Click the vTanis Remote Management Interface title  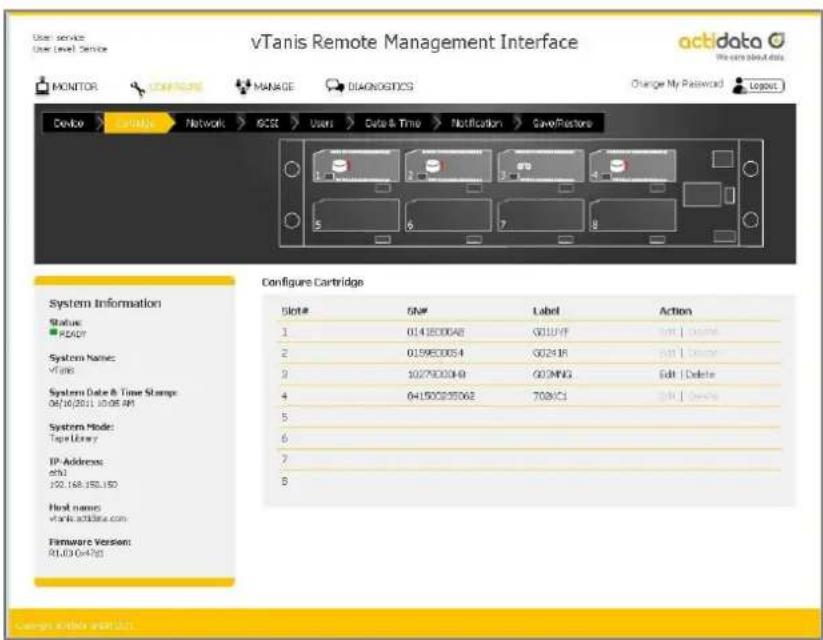(414, 42)
